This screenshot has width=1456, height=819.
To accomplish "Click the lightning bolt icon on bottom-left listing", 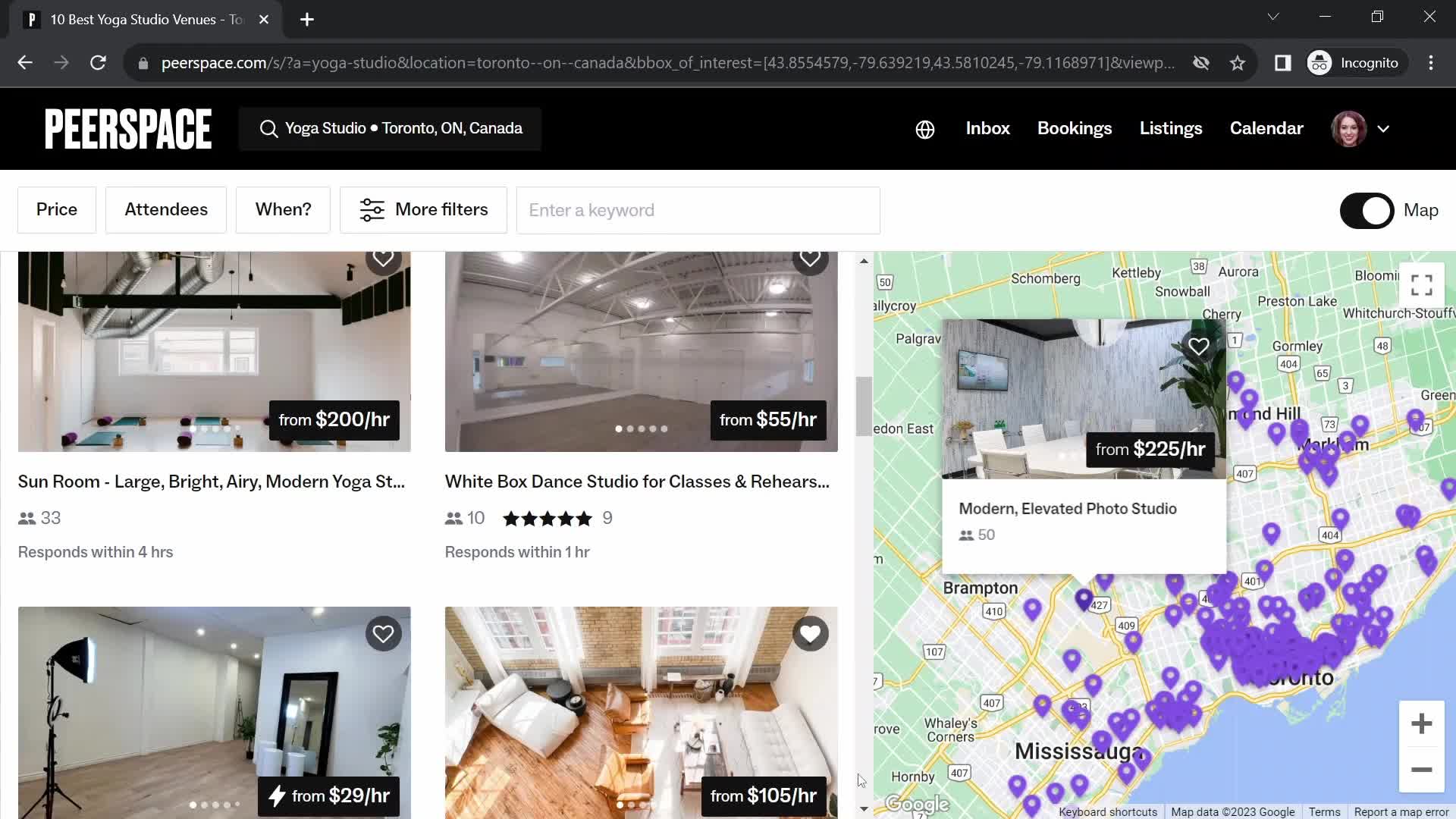I will [277, 795].
